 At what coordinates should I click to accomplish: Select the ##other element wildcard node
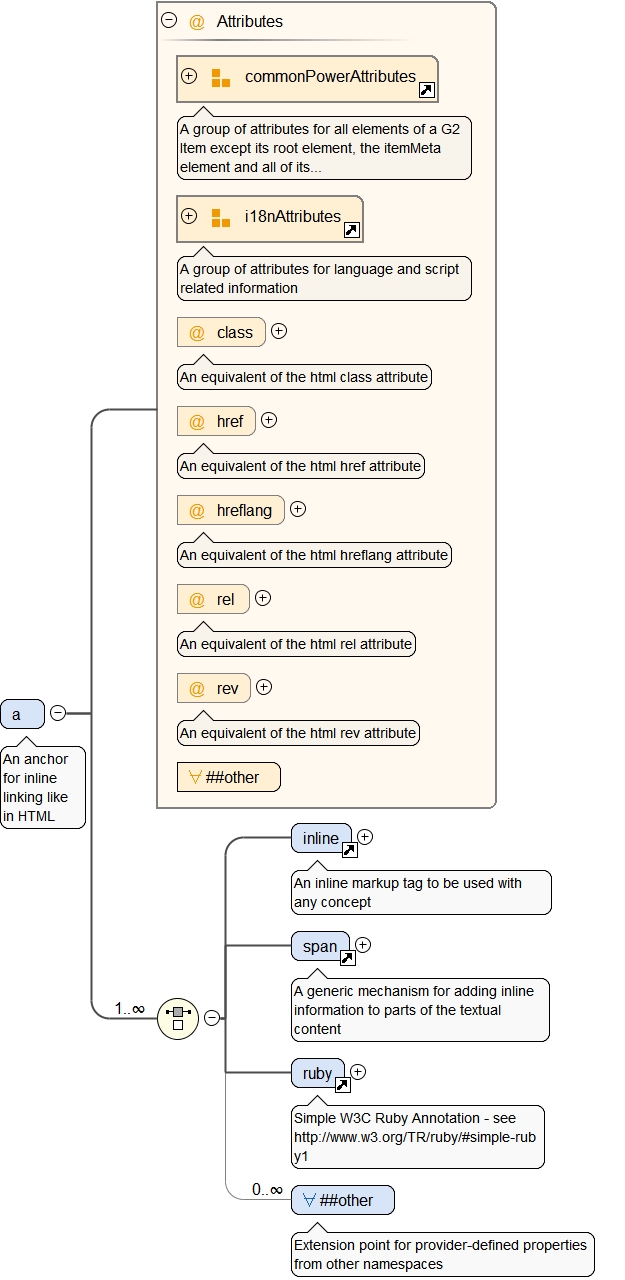pyautogui.click(x=342, y=1200)
